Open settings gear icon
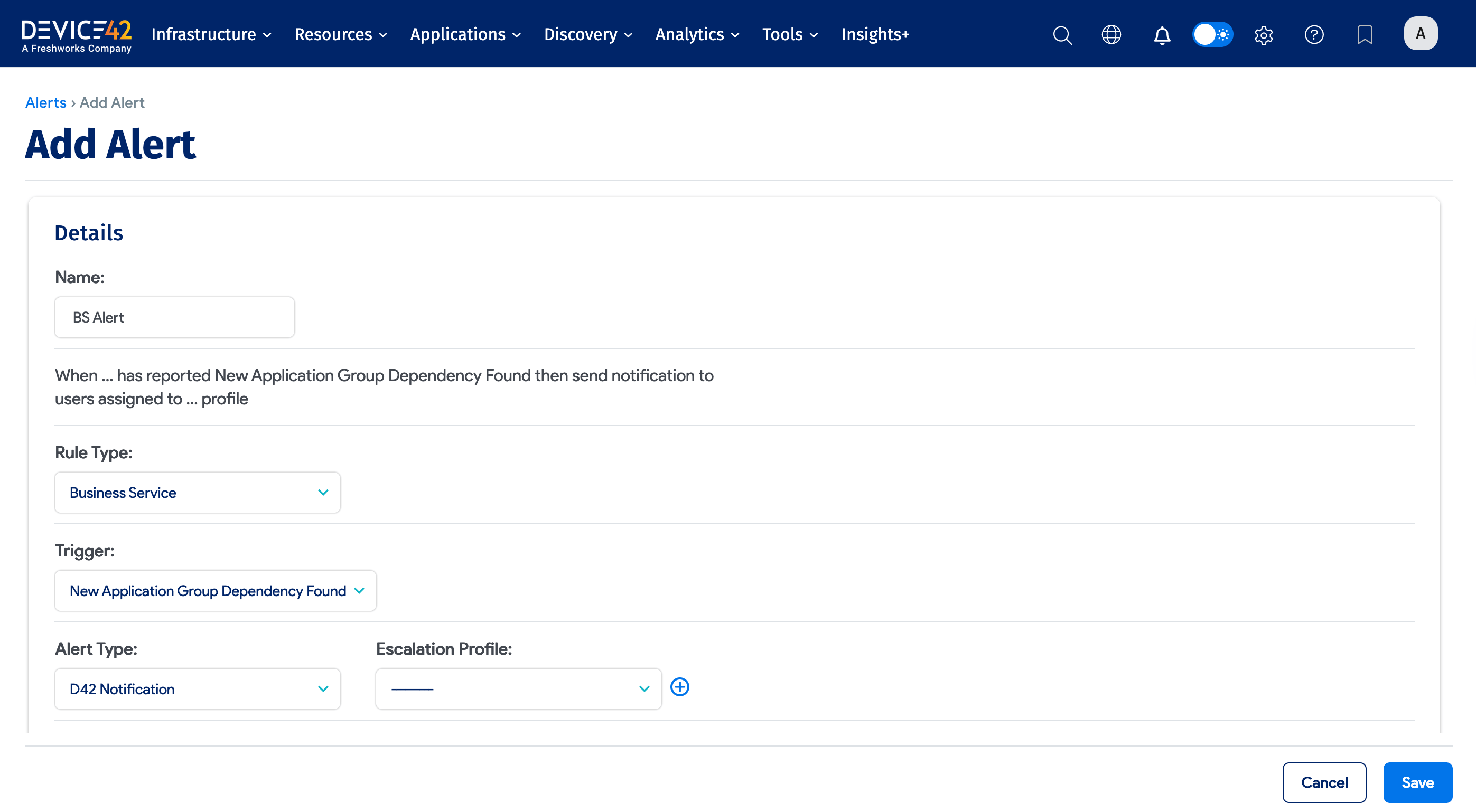Screen dimensions: 1476x812 click(1263, 34)
